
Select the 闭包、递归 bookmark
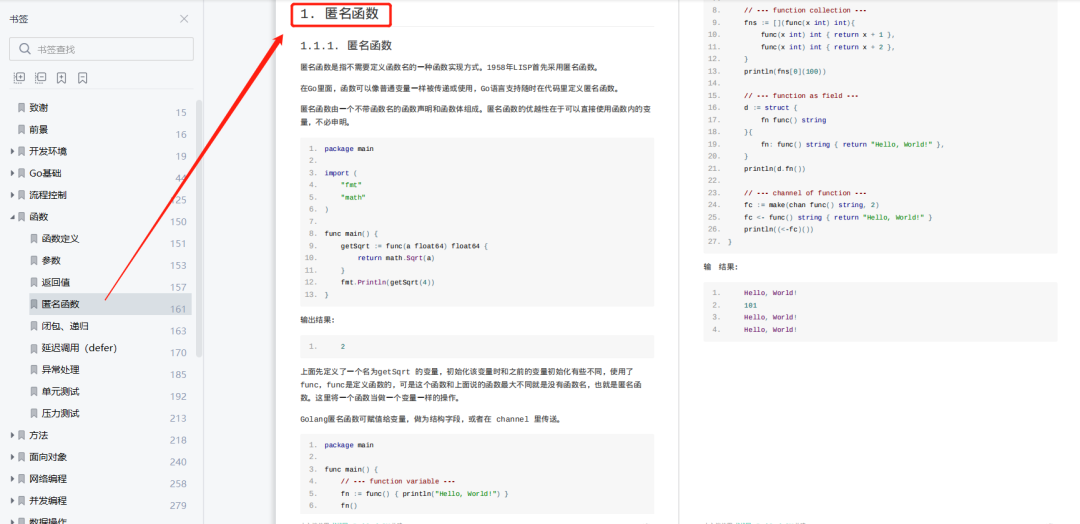coord(64,326)
